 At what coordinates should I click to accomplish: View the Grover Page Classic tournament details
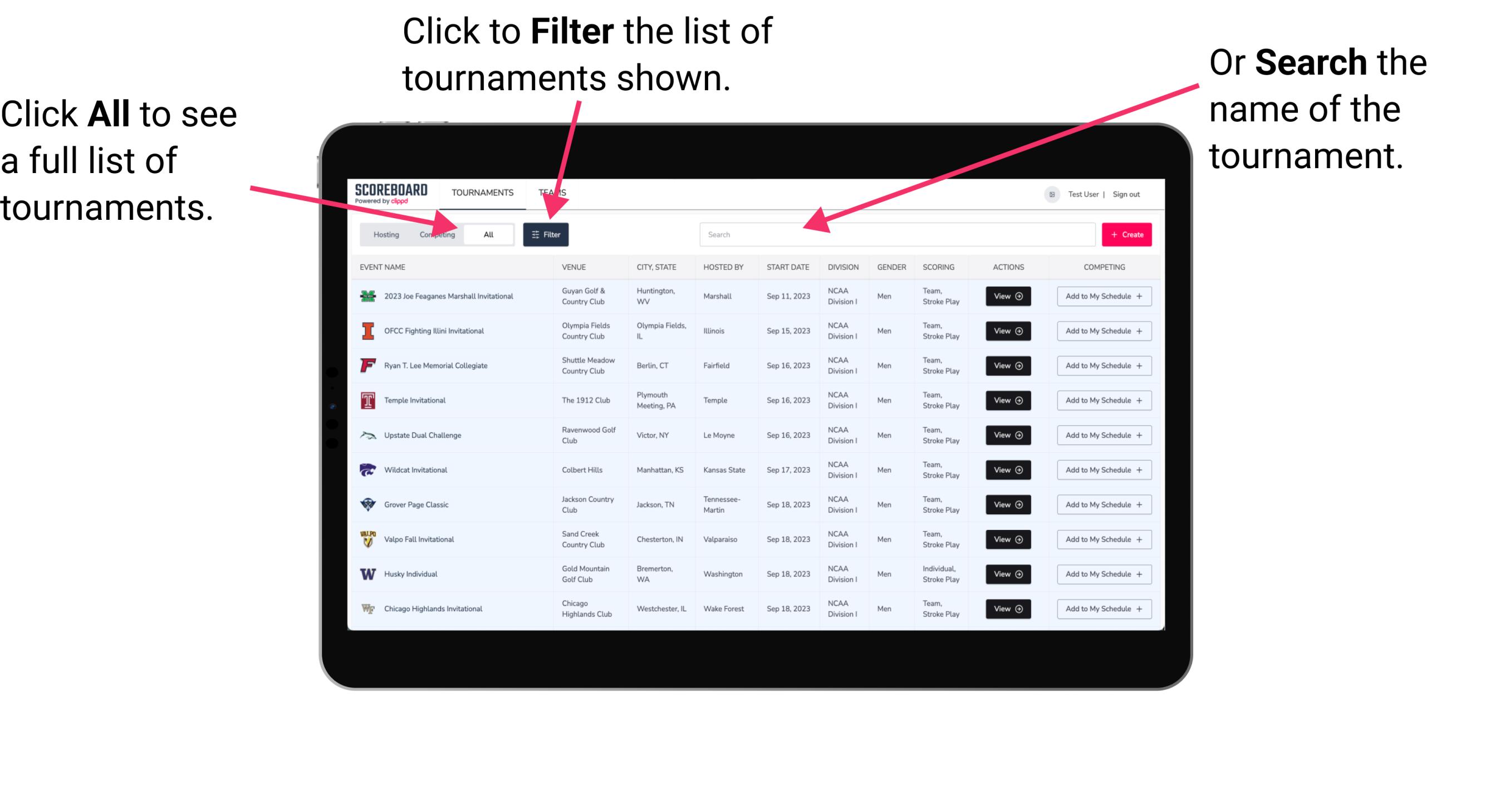click(1007, 504)
